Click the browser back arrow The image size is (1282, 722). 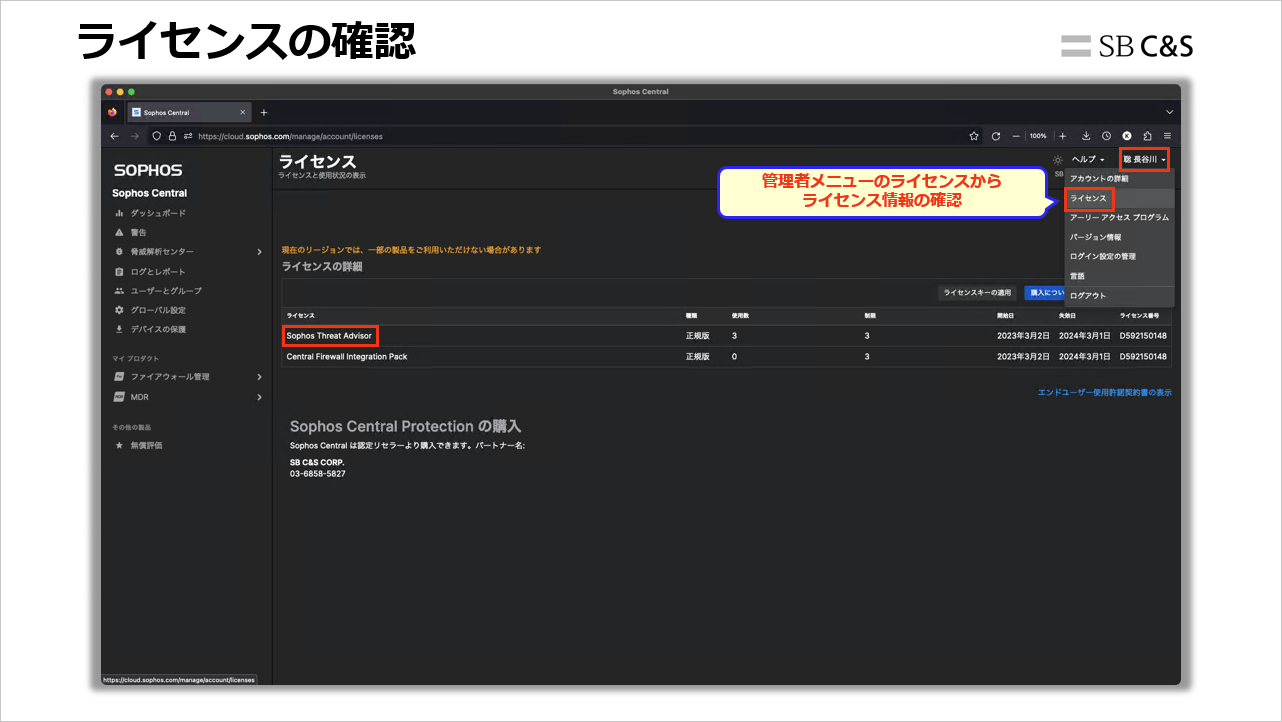point(114,136)
